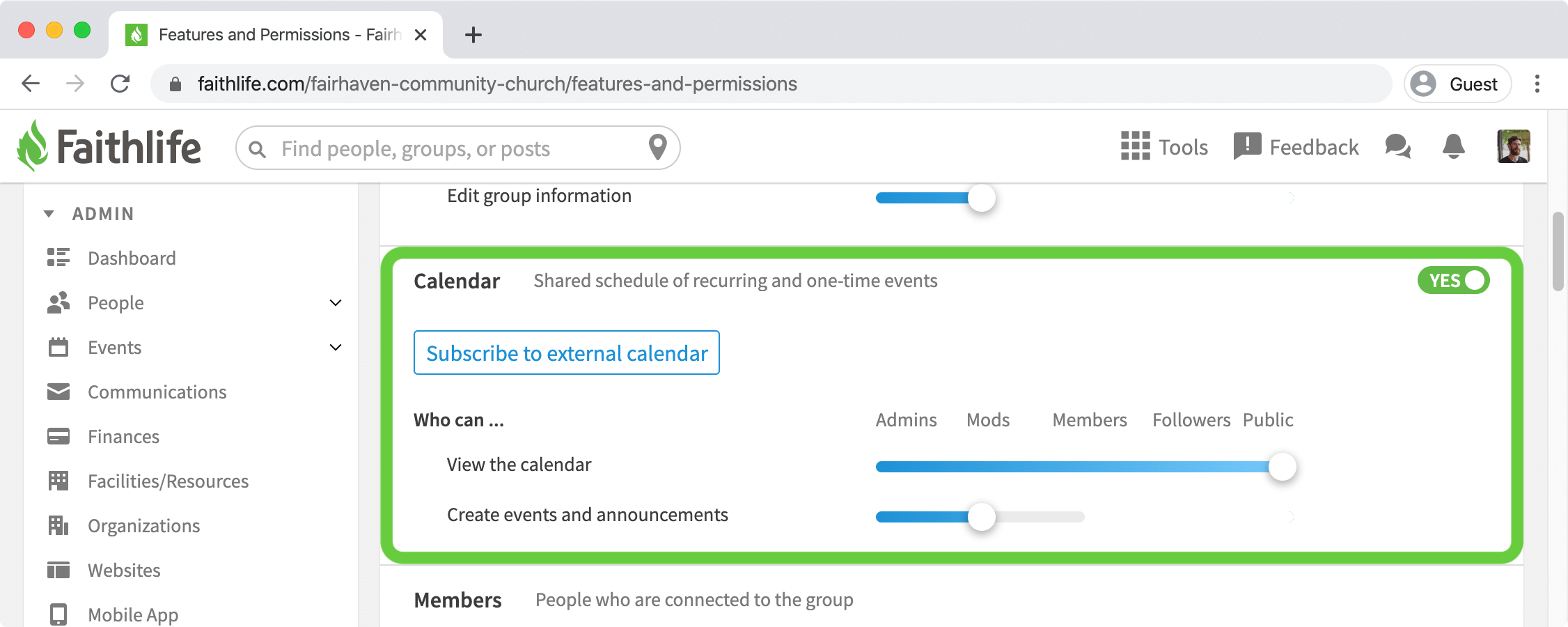Click the Events calendar icon
The width and height of the screenshot is (1568, 627).
click(x=58, y=347)
